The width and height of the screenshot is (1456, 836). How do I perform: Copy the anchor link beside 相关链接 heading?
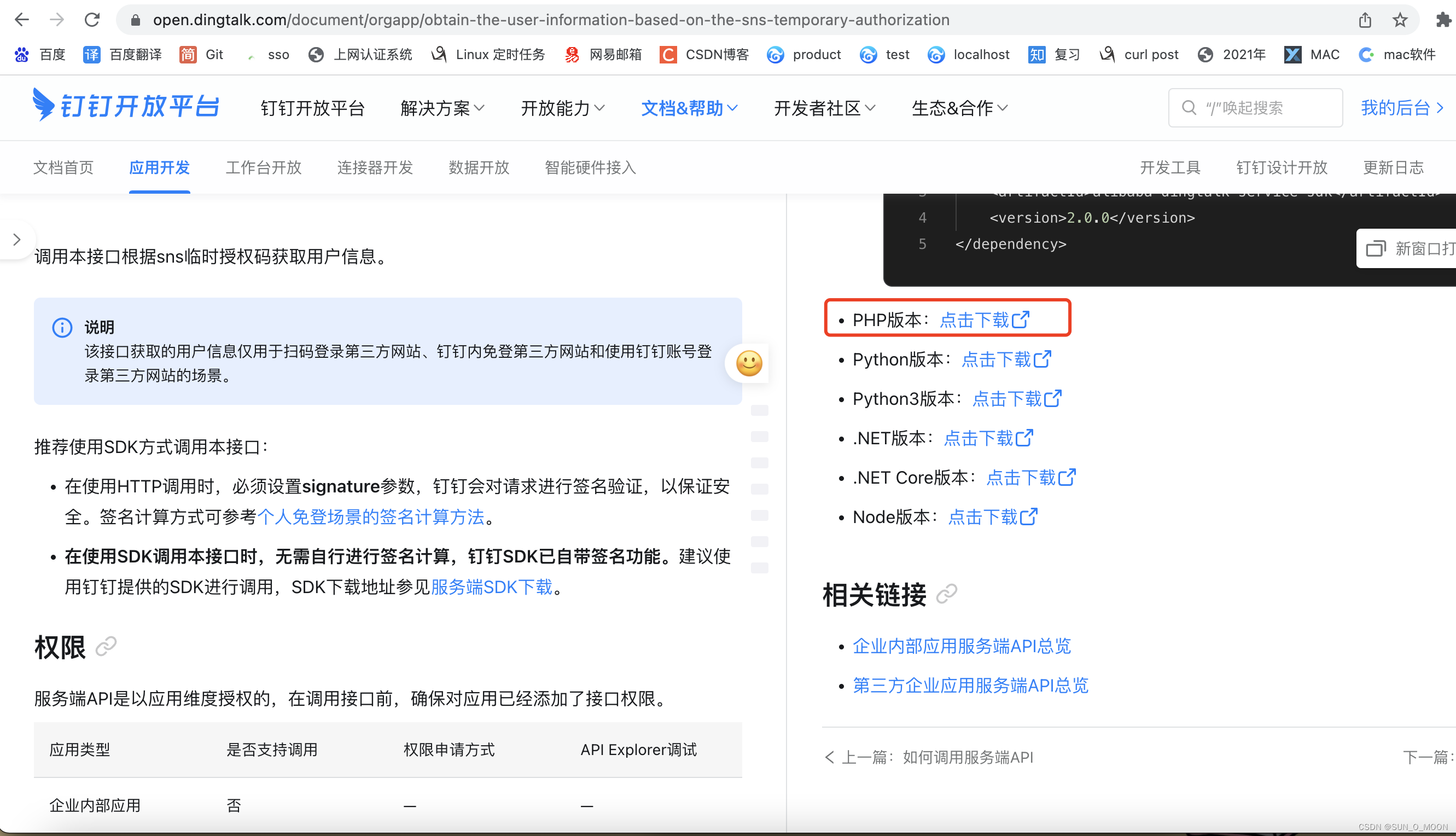(946, 594)
